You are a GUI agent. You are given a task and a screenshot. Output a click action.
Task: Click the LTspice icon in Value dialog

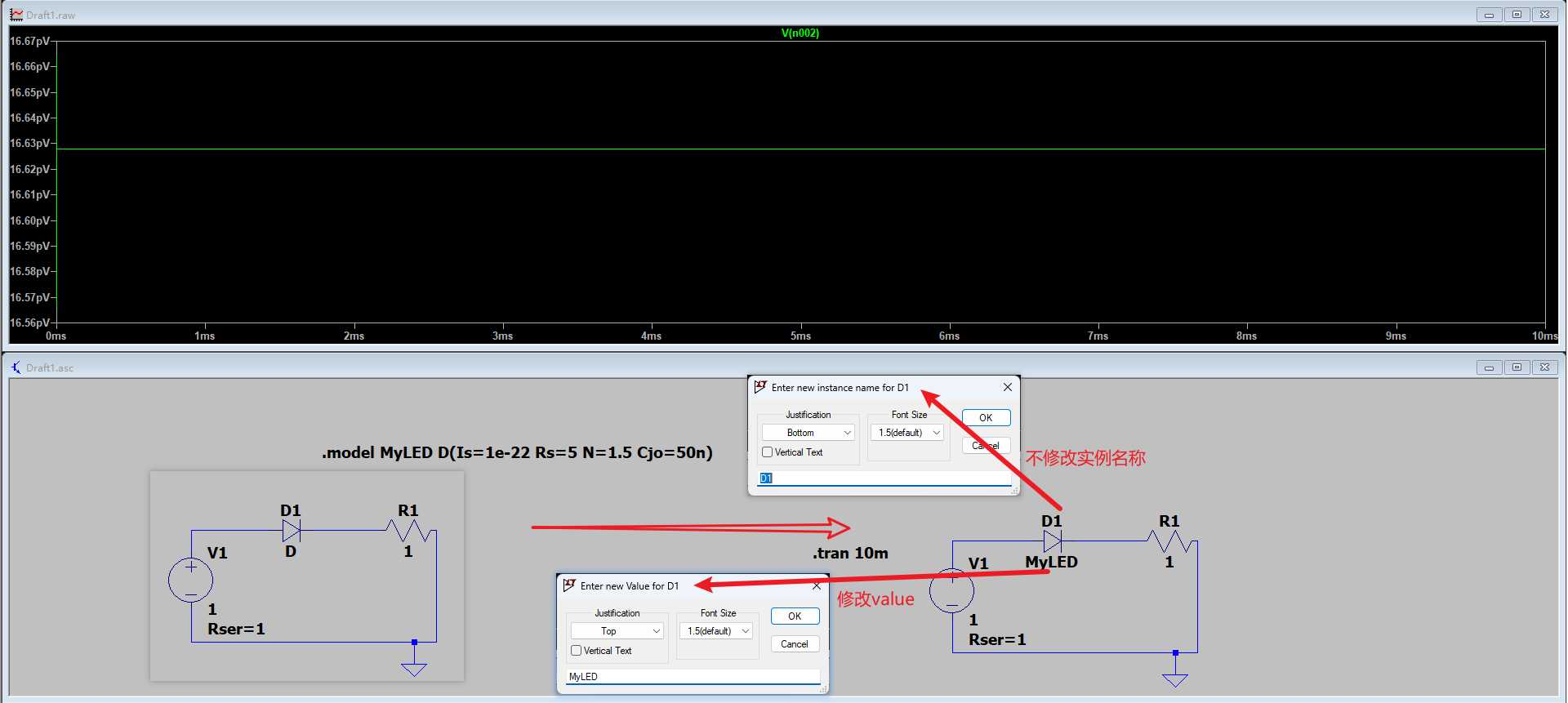[569, 585]
